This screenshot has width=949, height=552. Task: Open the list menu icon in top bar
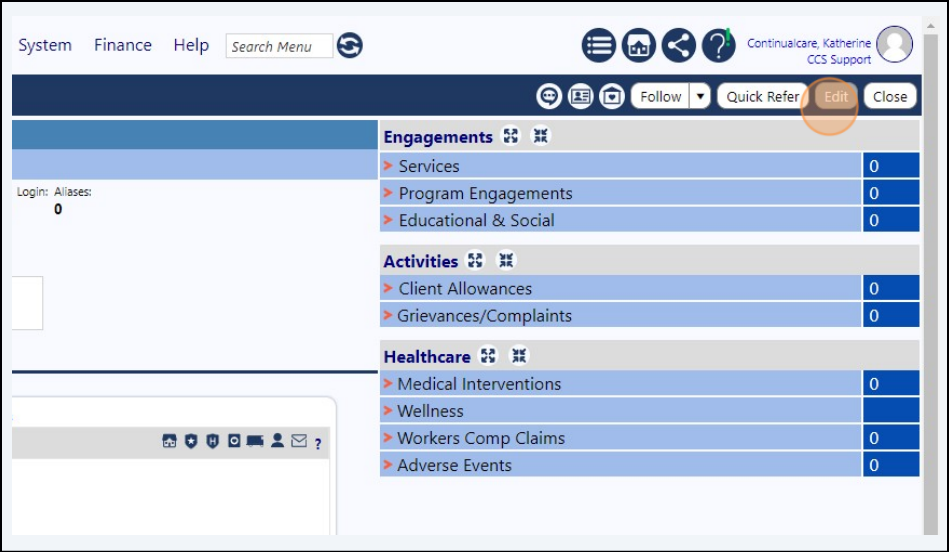pyautogui.click(x=599, y=45)
